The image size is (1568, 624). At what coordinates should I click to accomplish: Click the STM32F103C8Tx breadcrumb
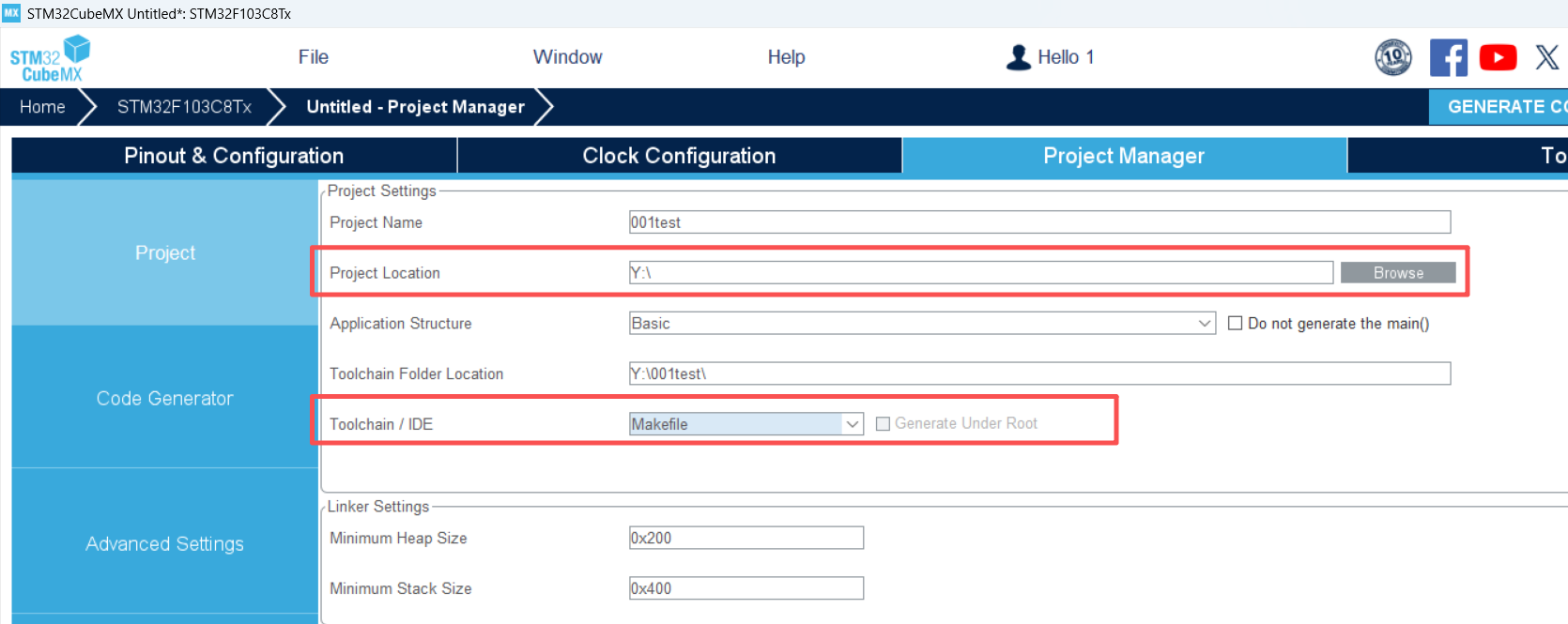point(184,107)
